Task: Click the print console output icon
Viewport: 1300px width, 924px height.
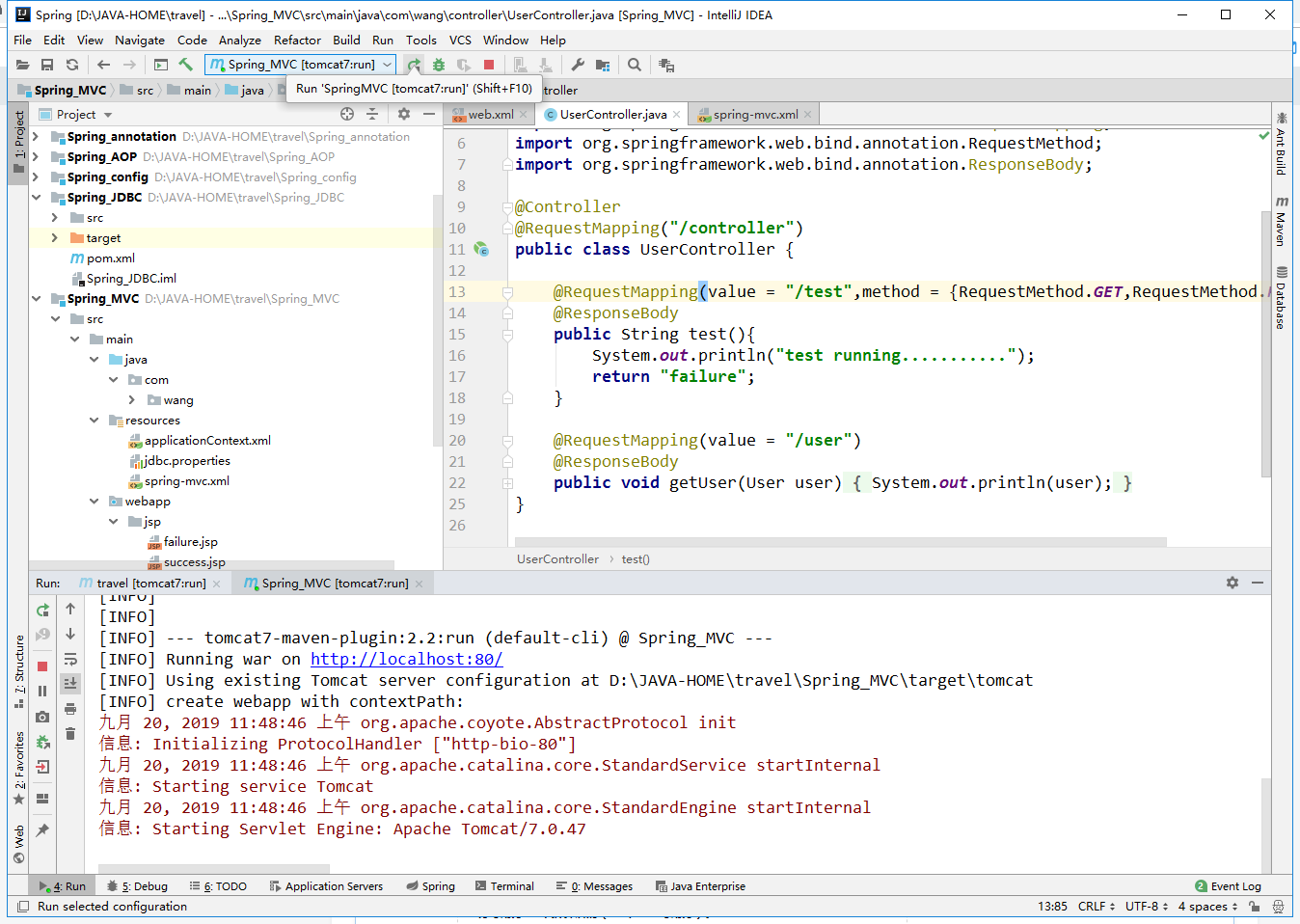Action: click(x=70, y=709)
